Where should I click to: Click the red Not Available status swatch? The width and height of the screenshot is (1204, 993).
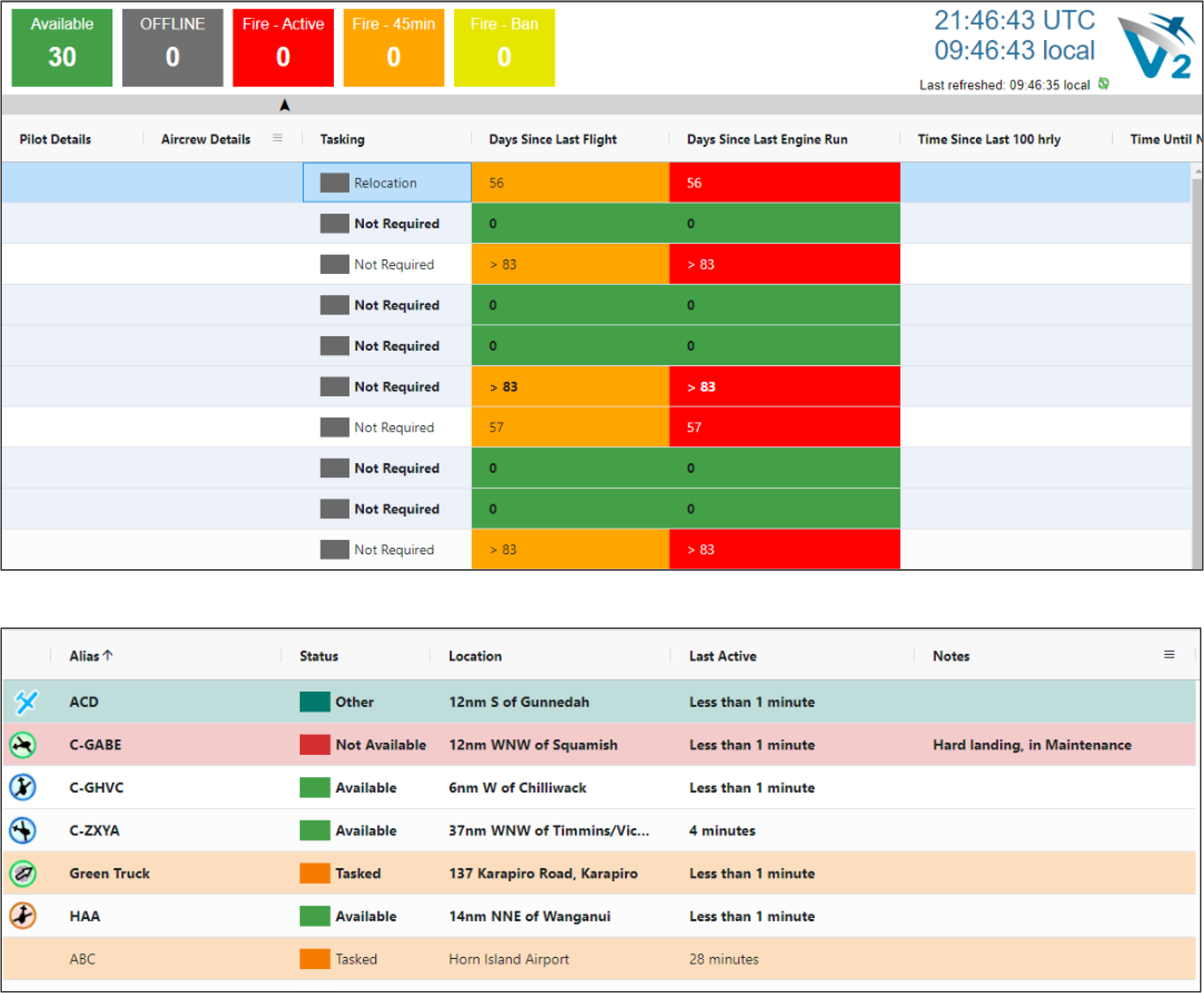[314, 744]
